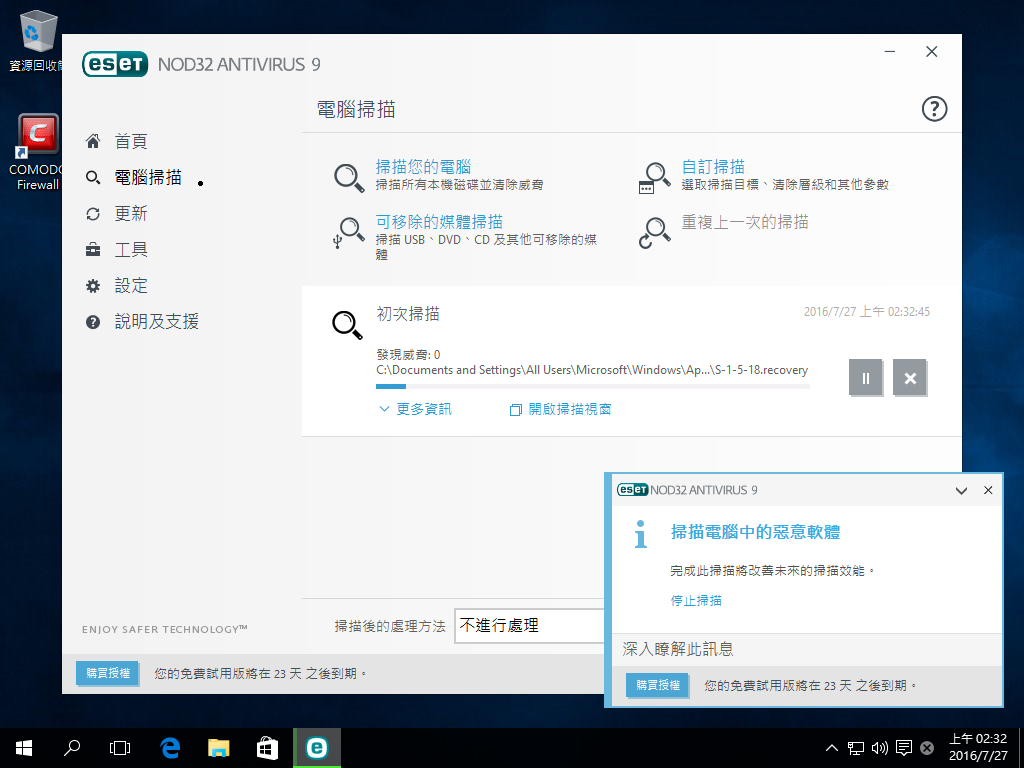Open COMODO Firewall desktop shortcut
This screenshot has width=1024, height=768.
(x=37, y=152)
